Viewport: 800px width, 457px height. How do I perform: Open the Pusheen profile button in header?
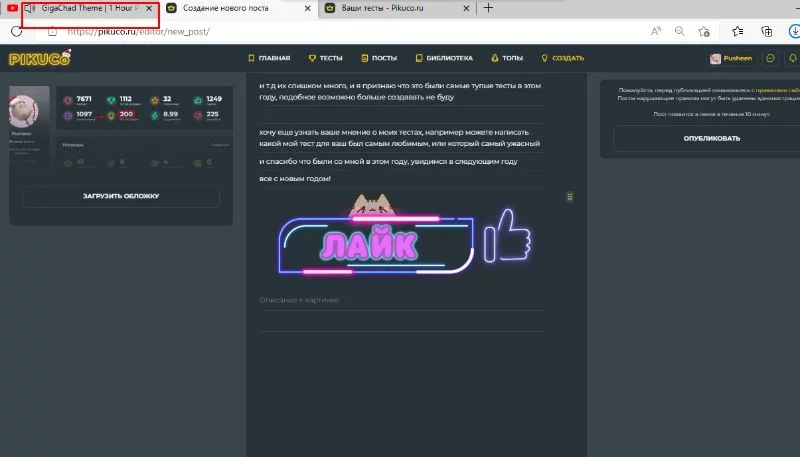[731, 58]
